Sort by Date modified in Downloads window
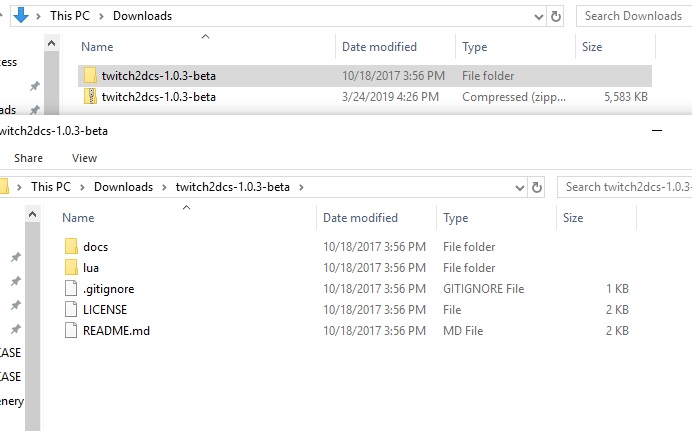 coord(379,47)
